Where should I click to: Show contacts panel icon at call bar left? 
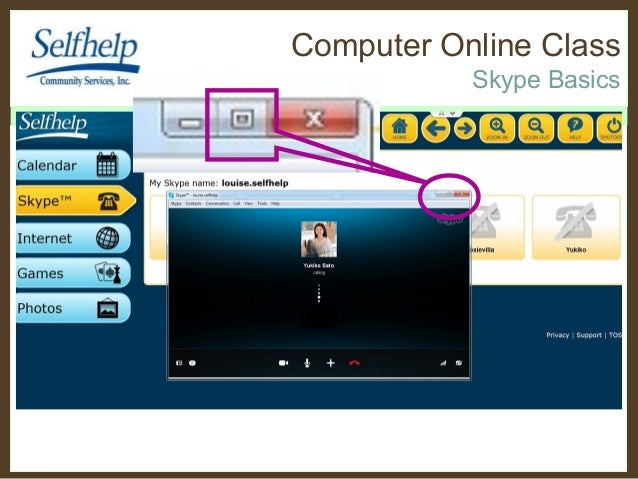tap(179, 363)
